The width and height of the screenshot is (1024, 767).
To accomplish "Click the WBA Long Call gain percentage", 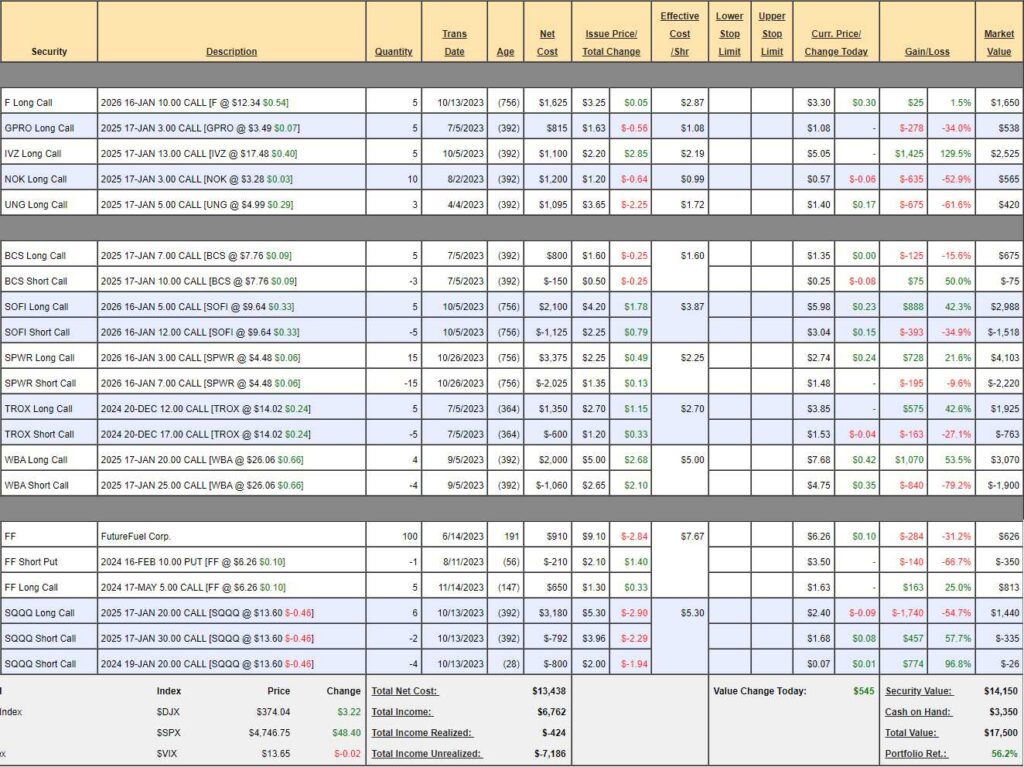I will tap(956, 460).
